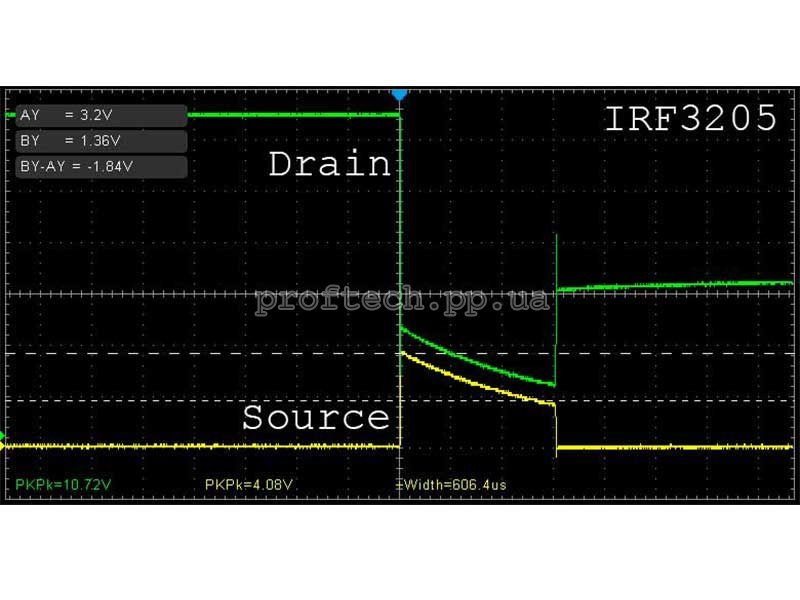Click the IRF3205 title label
Viewport: 800px width, 600px height.
(x=691, y=119)
